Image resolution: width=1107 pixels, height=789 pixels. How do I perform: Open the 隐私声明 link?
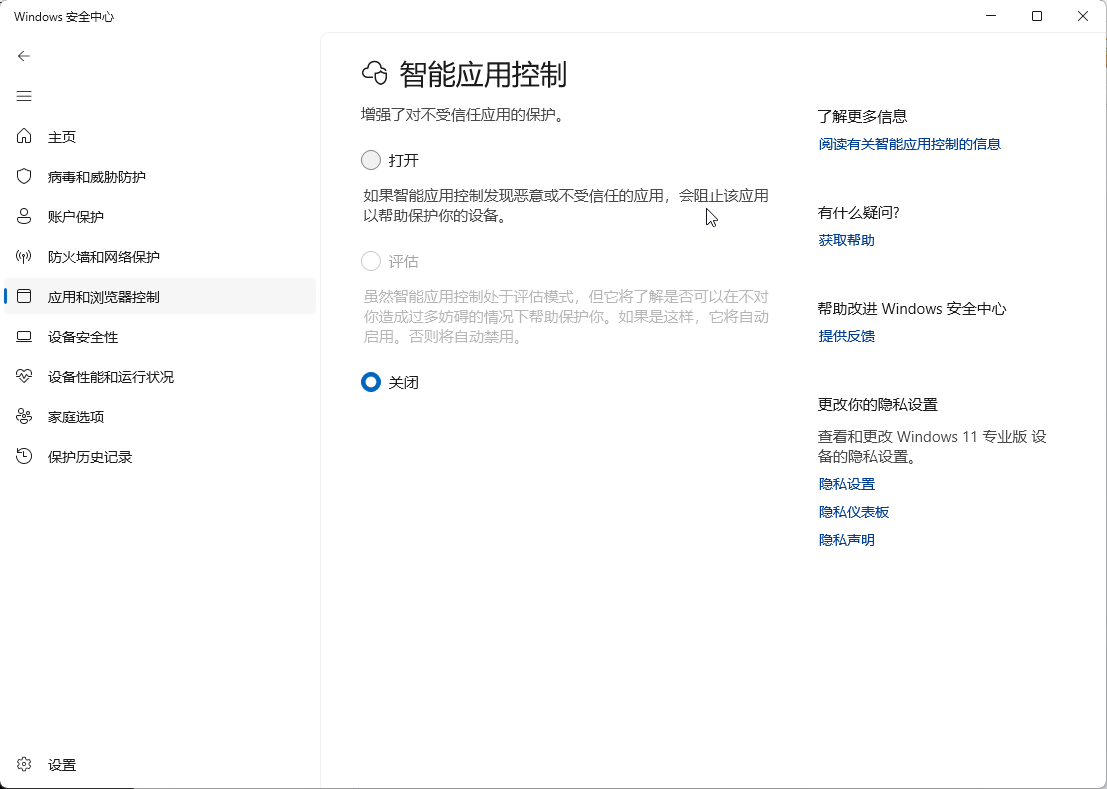tap(846, 540)
